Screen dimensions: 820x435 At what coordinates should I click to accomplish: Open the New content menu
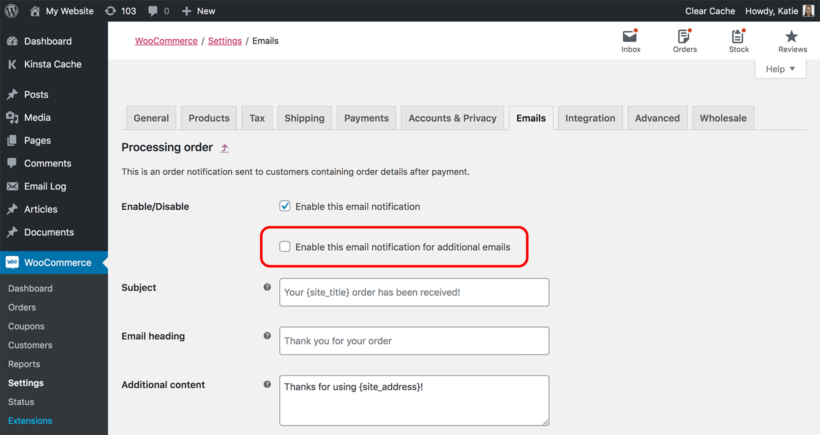[198, 10]
